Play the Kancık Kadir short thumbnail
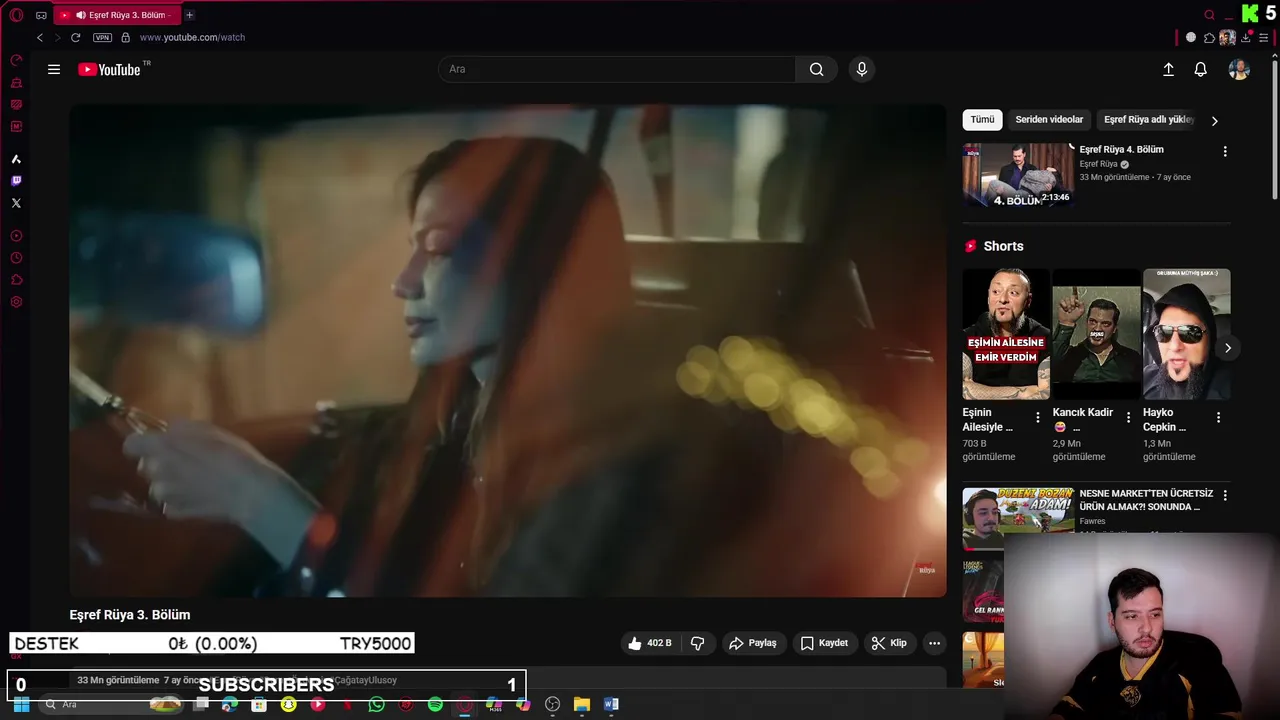 1096,334
